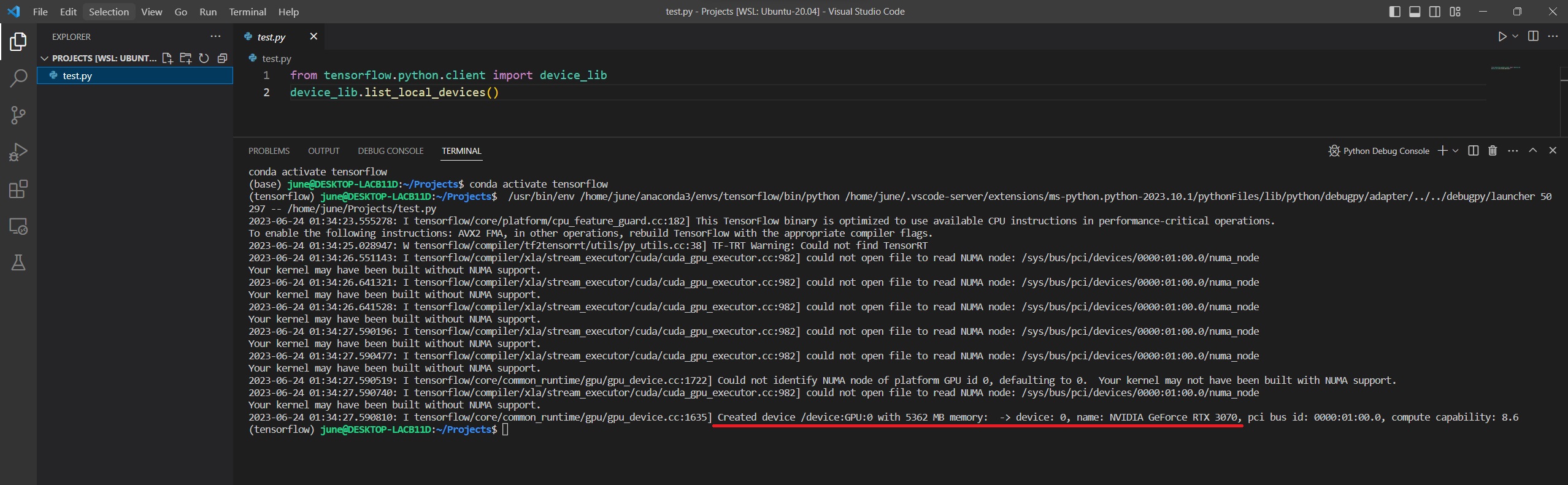Screen dimensions: 1568x485
Task: Open the Extensions view
Action: [18, 189]
